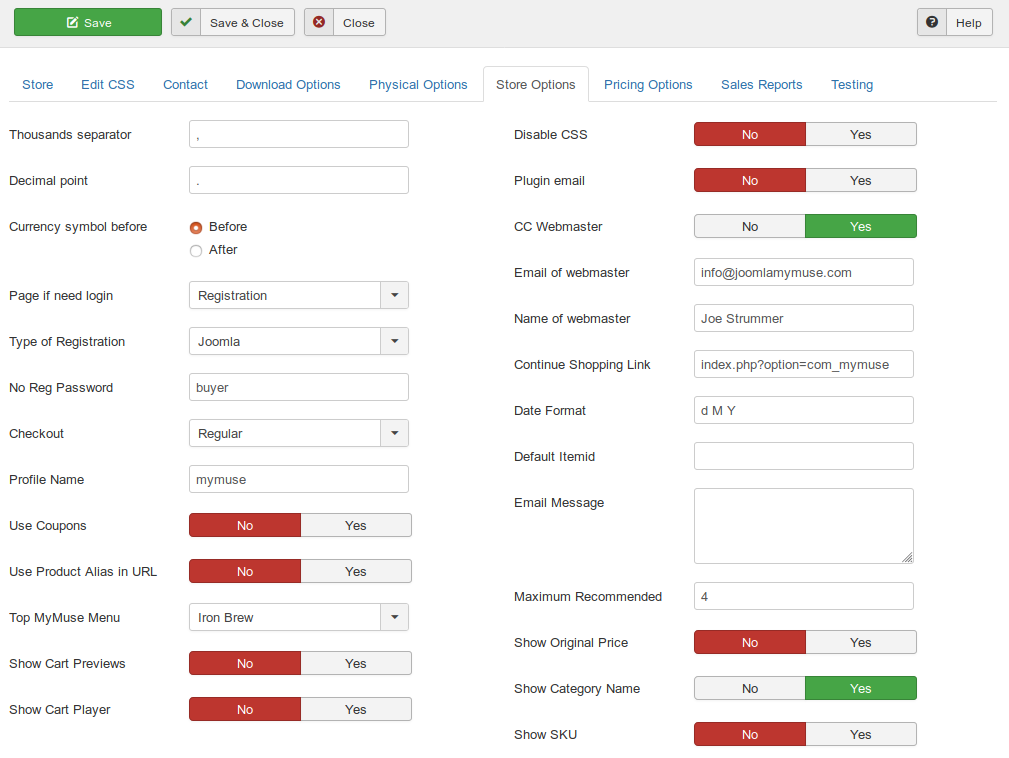Screen dimensions: 1009x758
Task: Click the Email of webmaster field
Action: point(803,272)
